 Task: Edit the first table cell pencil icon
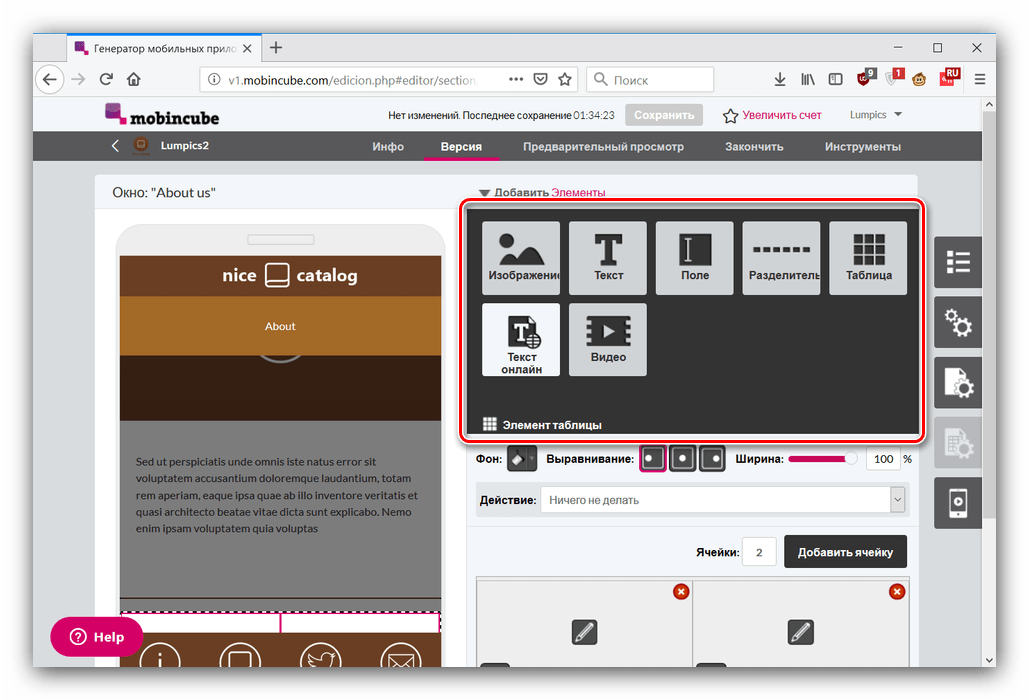pos(584,632)
